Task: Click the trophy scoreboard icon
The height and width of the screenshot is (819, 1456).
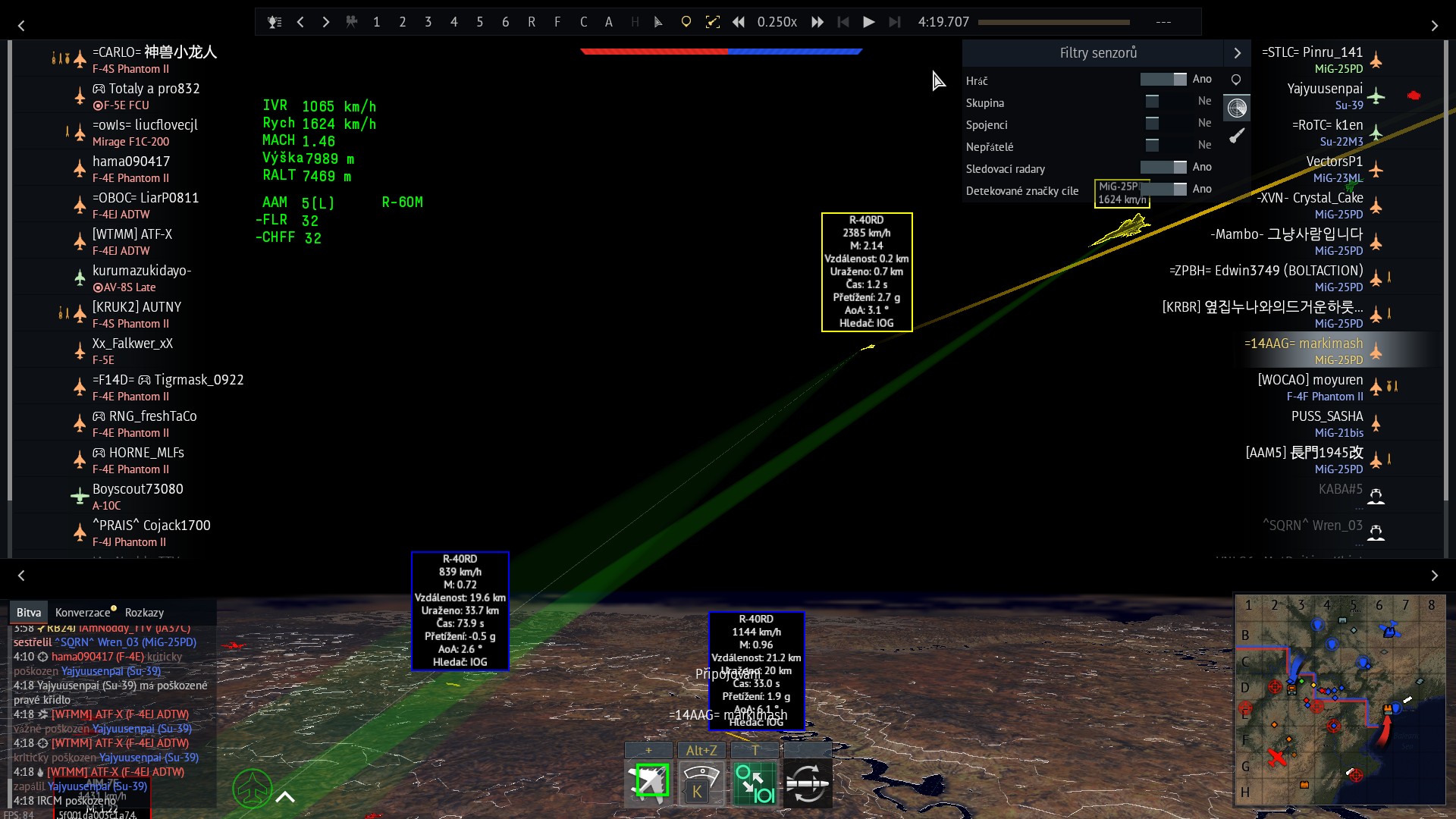Action: pos(275,22)
